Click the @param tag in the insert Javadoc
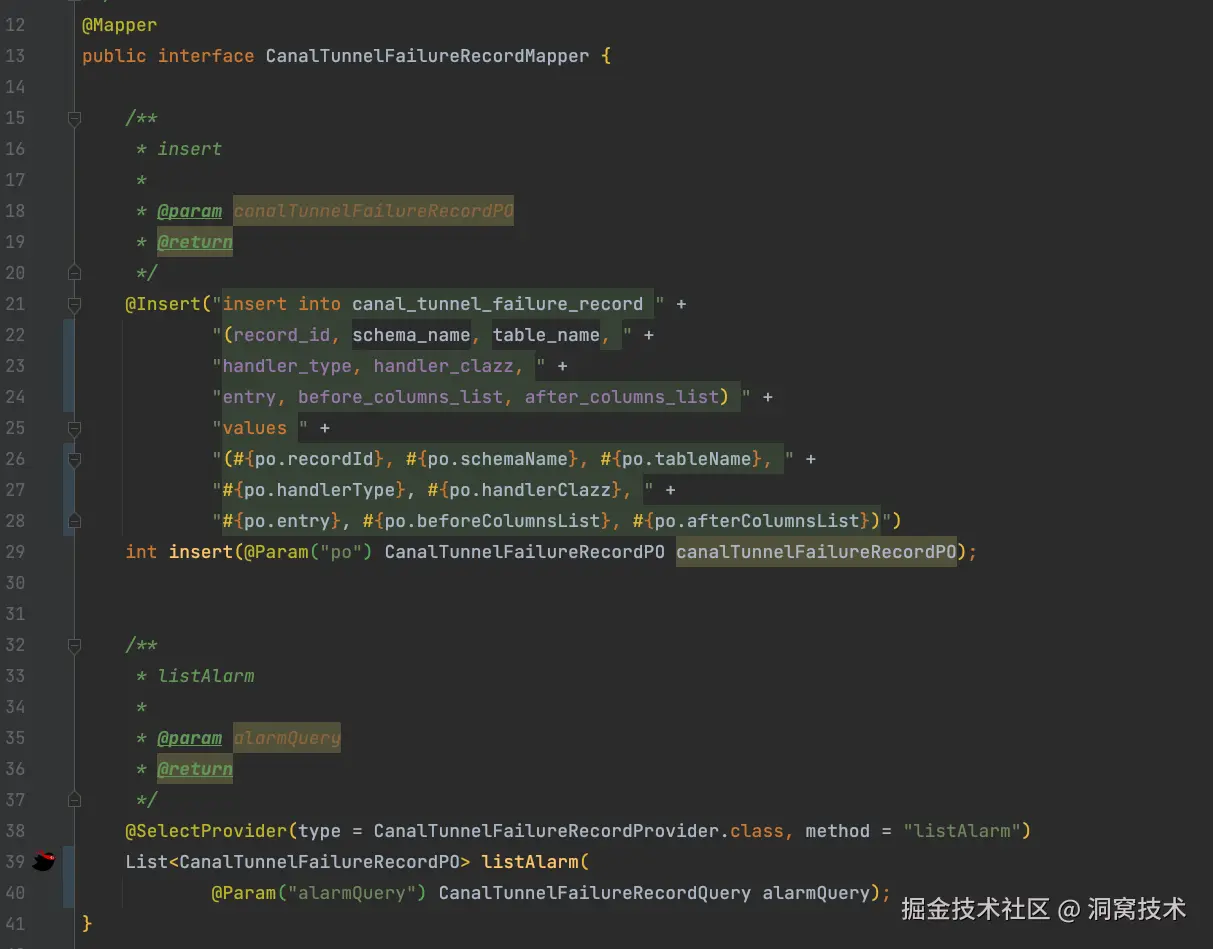The width and height of the screenshot is (1213, 949). [190, 211]
